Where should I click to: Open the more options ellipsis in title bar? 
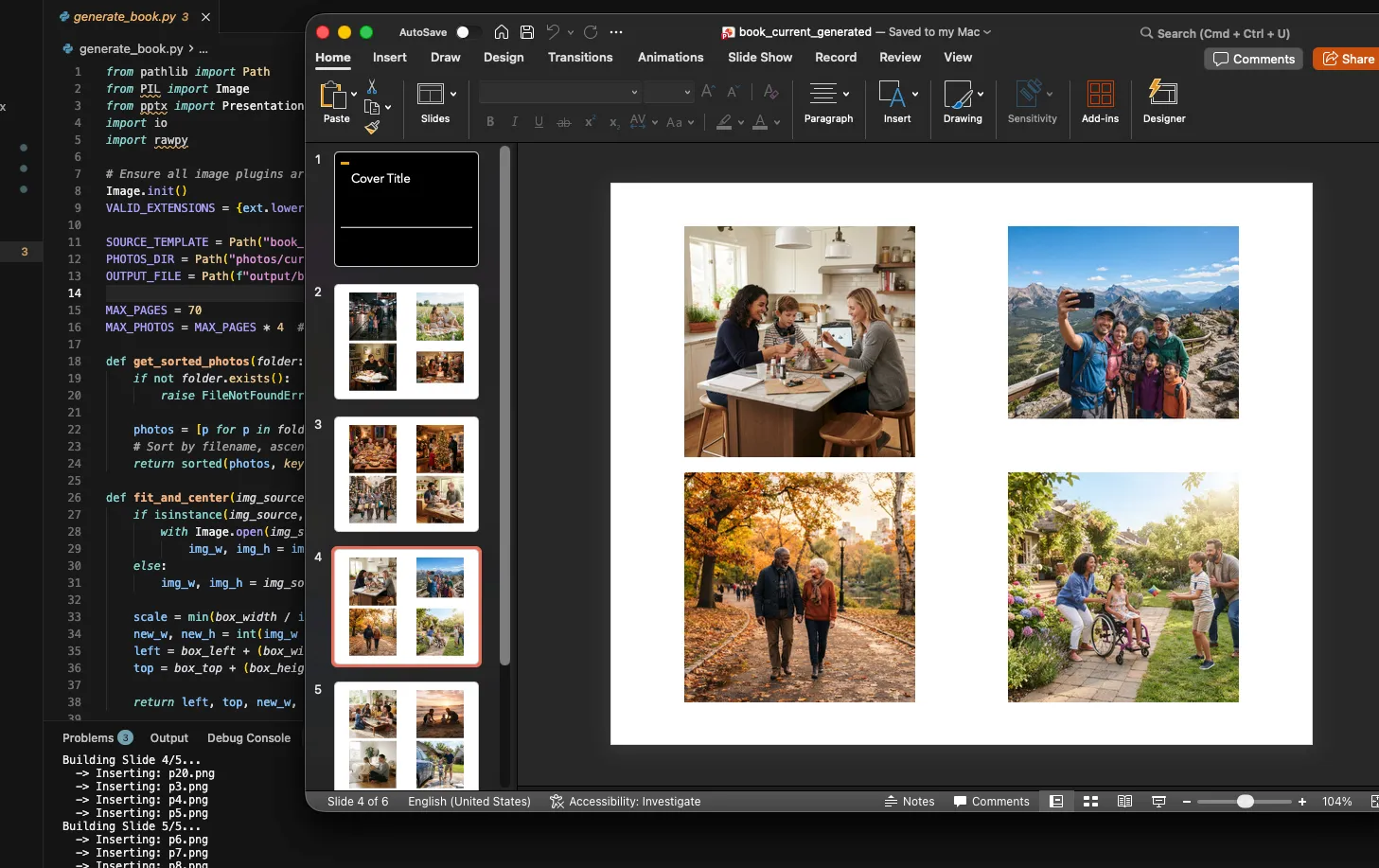coord(616,32)
